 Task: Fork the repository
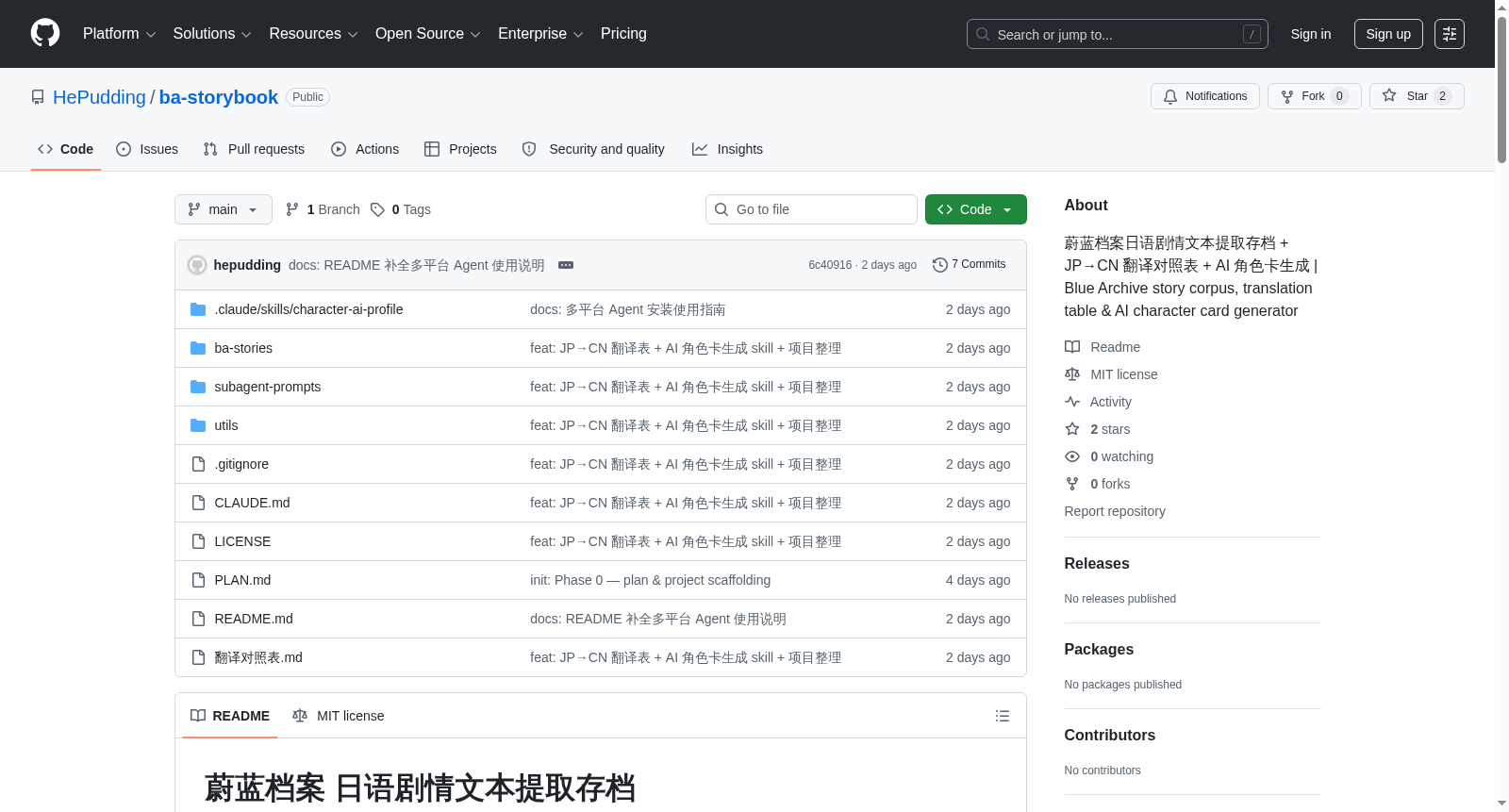pyautogui.click(x=1315, y=96)
